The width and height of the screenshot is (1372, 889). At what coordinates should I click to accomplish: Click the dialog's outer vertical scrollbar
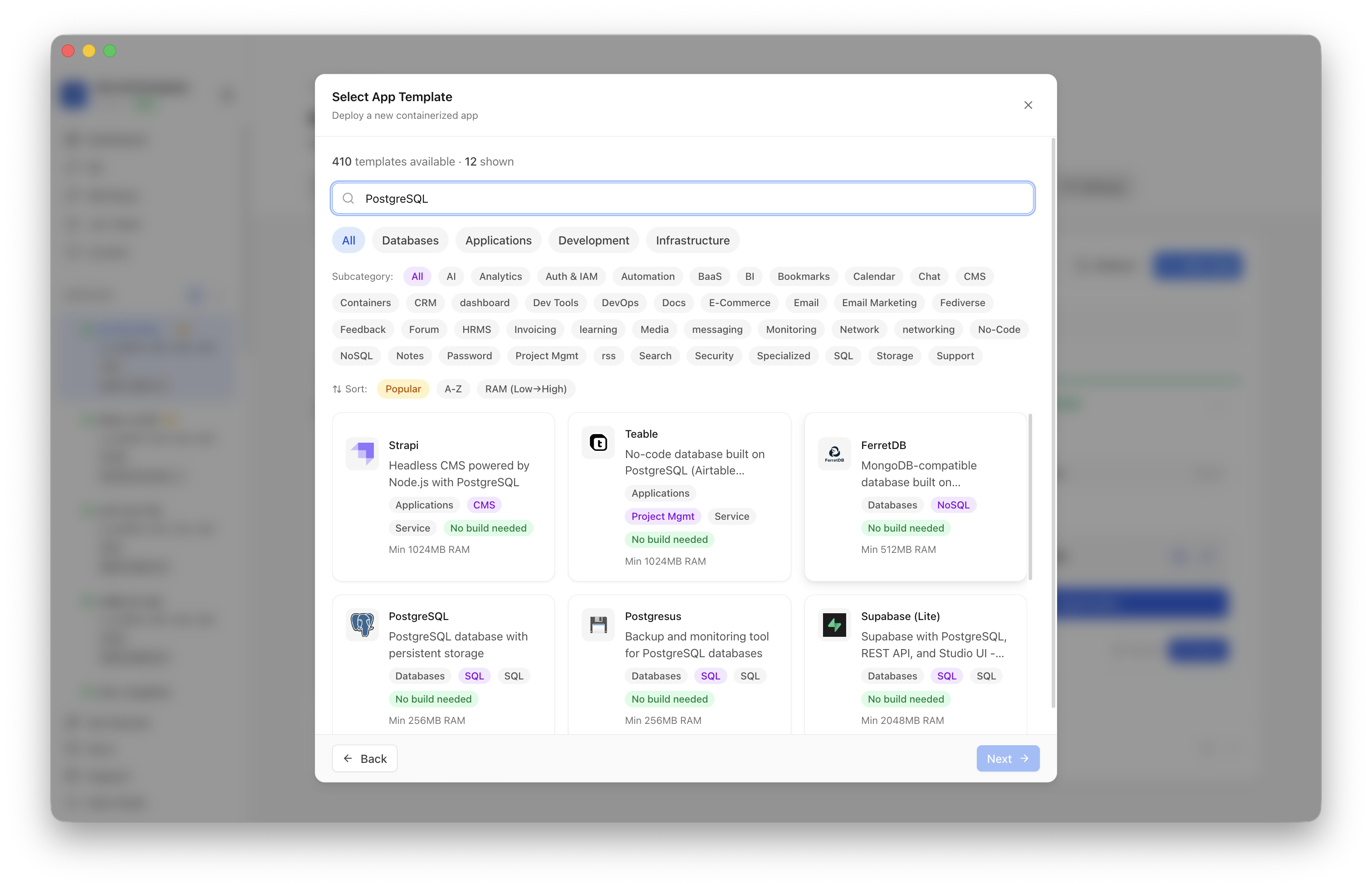tap(1053, 422)
